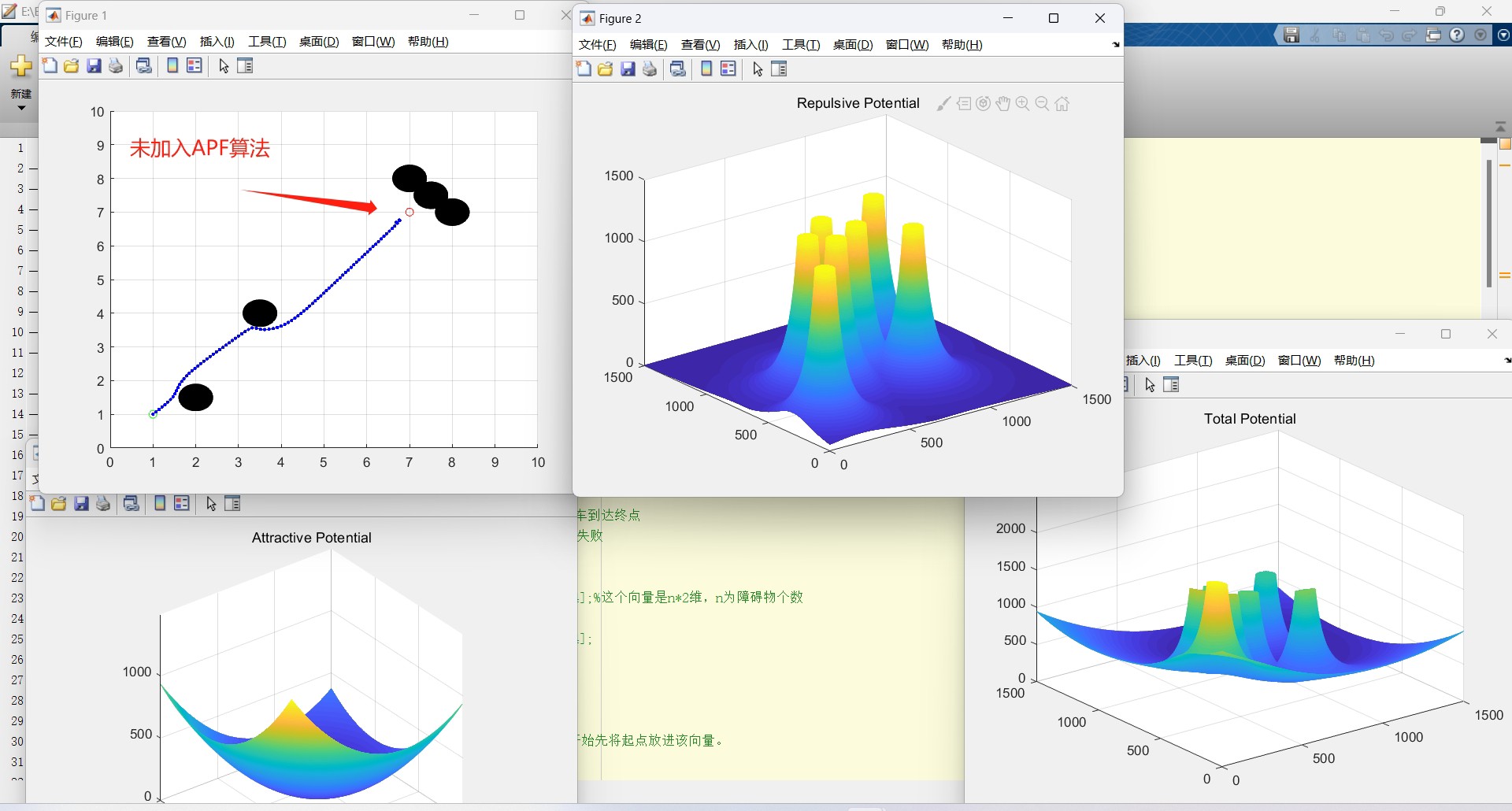Click restore view home icon on Repulsive Potential axes
The image size is (1512, 811).
click(x=1062, y=104)
